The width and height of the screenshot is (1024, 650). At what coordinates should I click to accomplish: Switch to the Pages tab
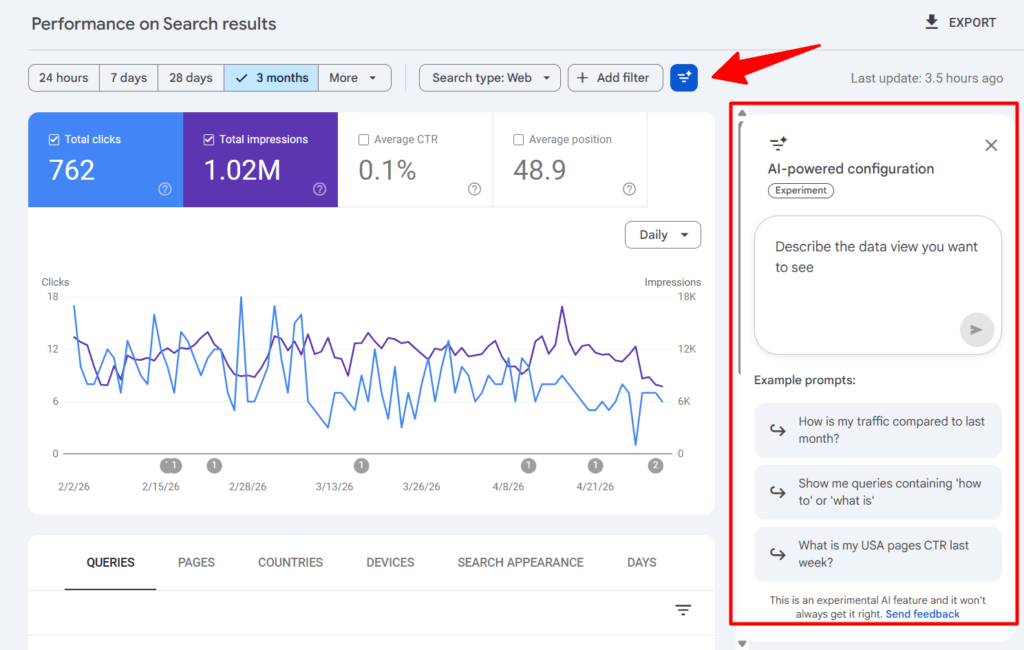tap(197, 562)
